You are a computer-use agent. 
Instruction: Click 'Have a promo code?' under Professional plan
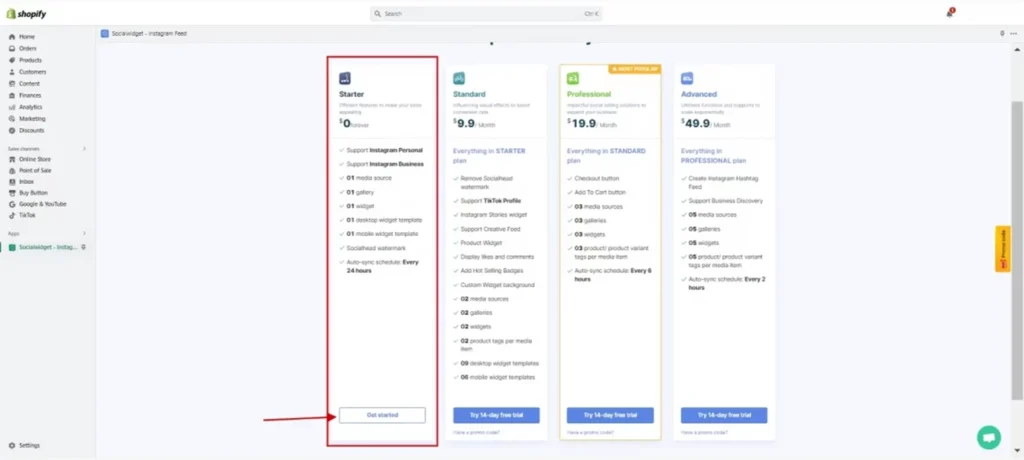click(590, 433)
